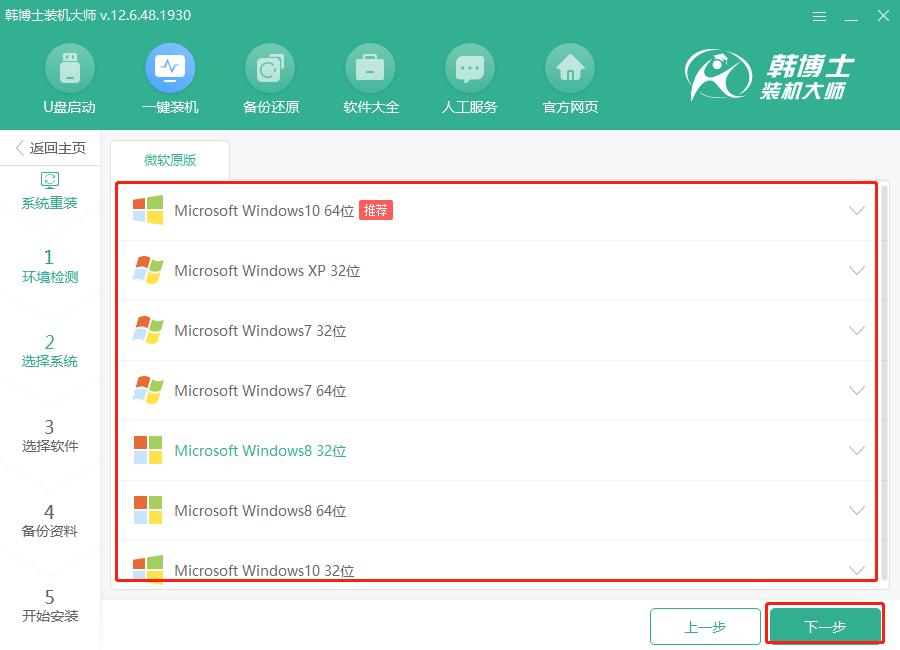Click 上一步 to go back
This screenshot has width=900, height=650.
[705, 626]
